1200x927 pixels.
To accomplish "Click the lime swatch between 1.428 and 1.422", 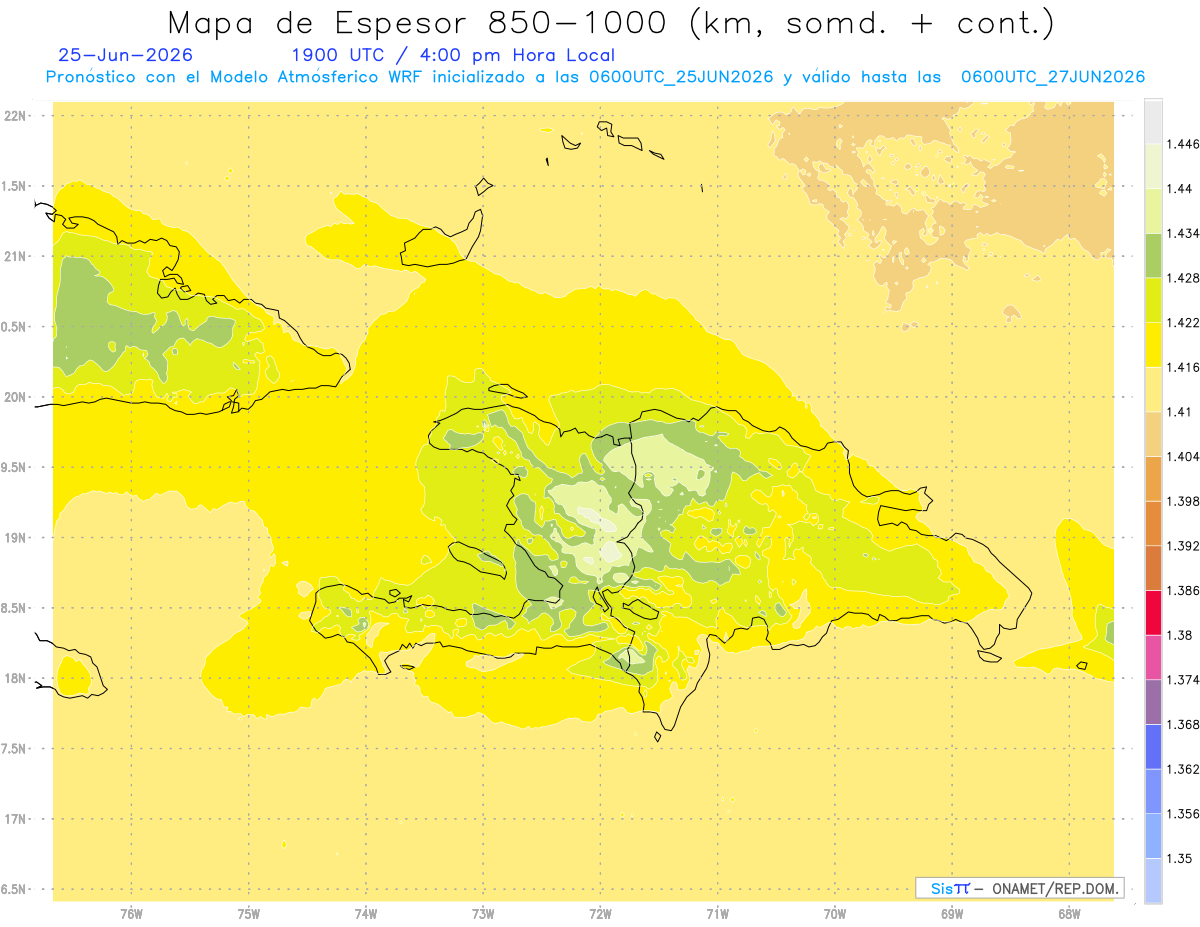I will click(1153, 300).
